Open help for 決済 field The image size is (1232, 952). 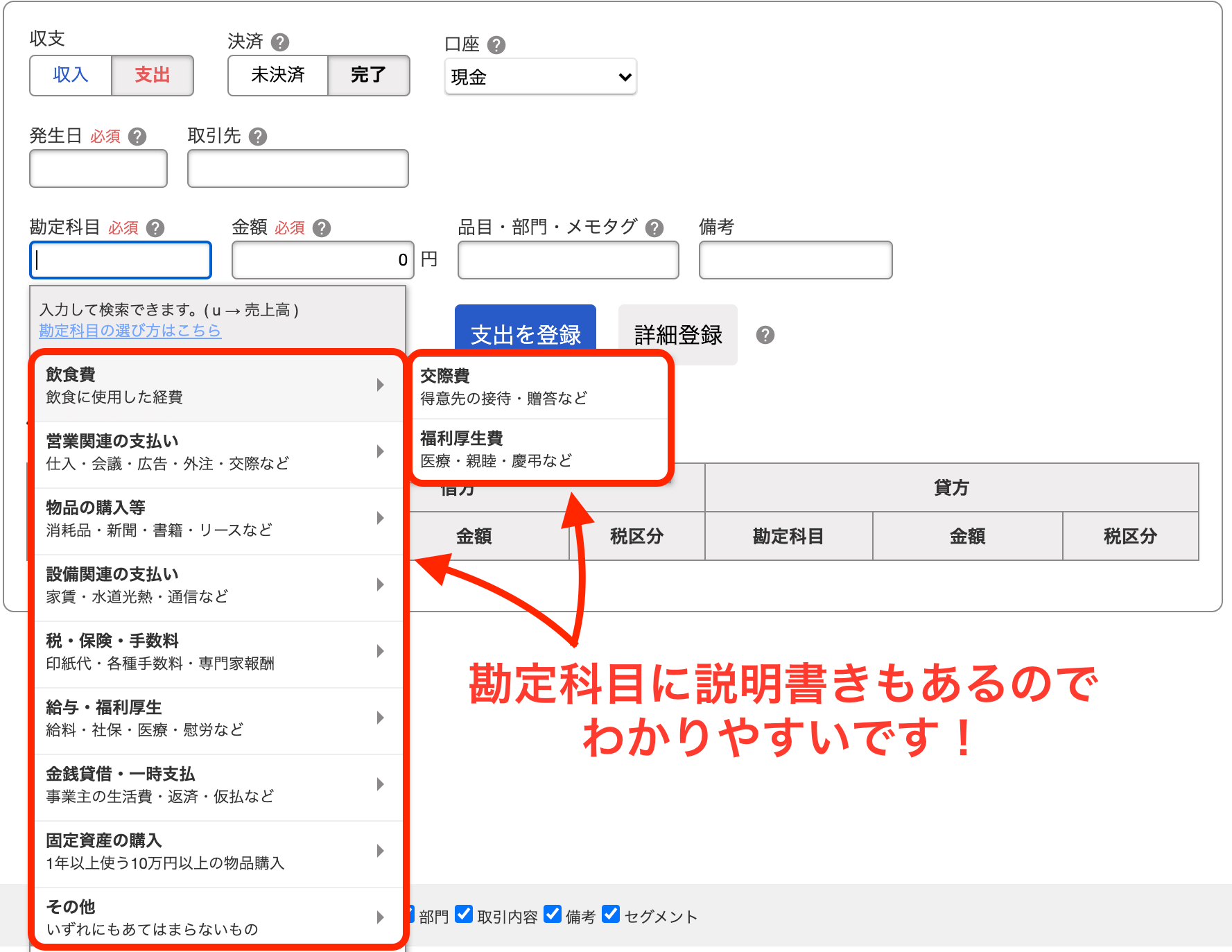point(279,42)
